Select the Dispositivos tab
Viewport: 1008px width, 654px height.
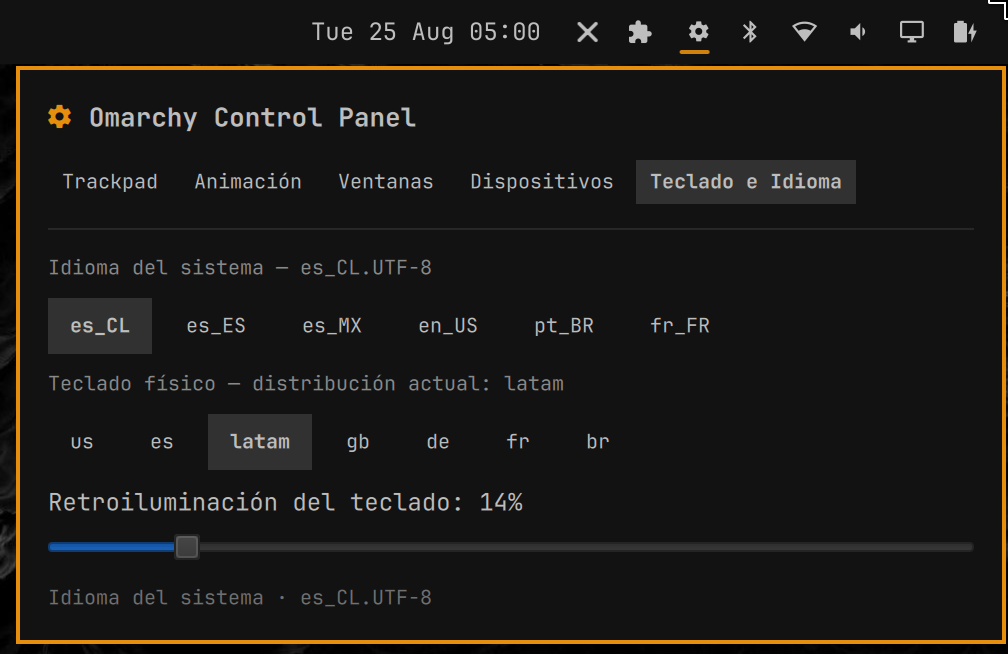(x=541, y=182)
